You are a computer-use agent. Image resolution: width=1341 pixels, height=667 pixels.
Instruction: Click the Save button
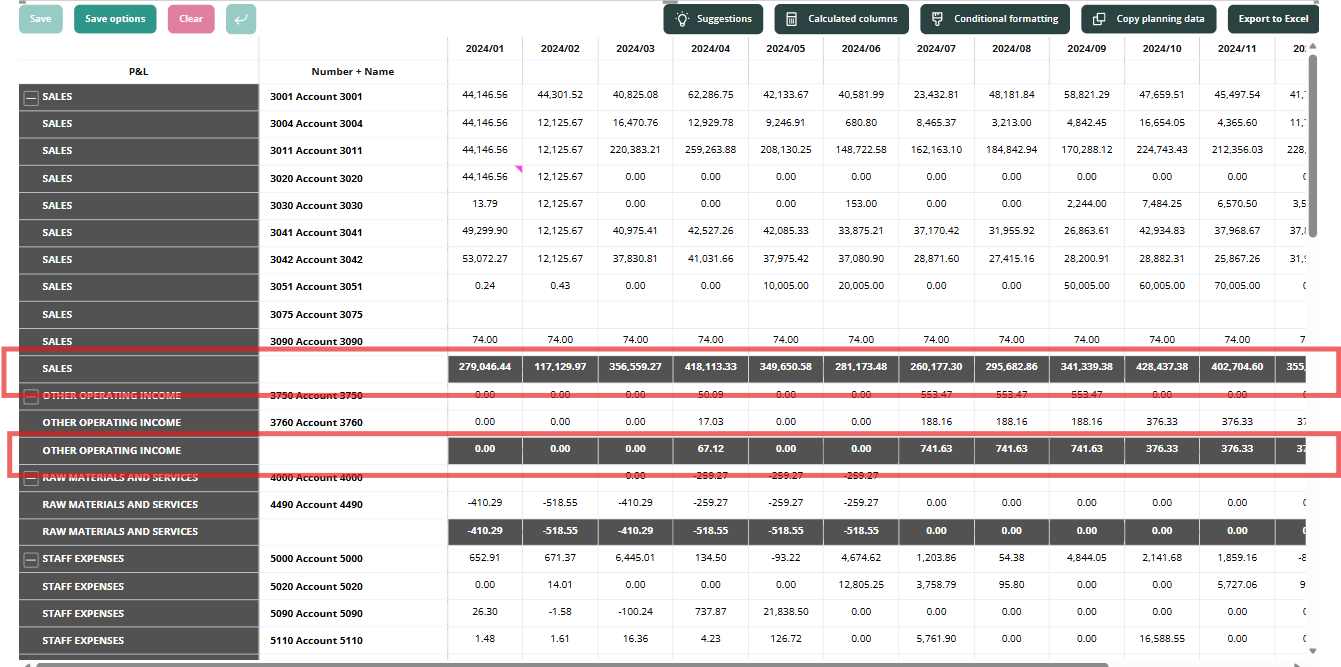[x=41, y=19]
